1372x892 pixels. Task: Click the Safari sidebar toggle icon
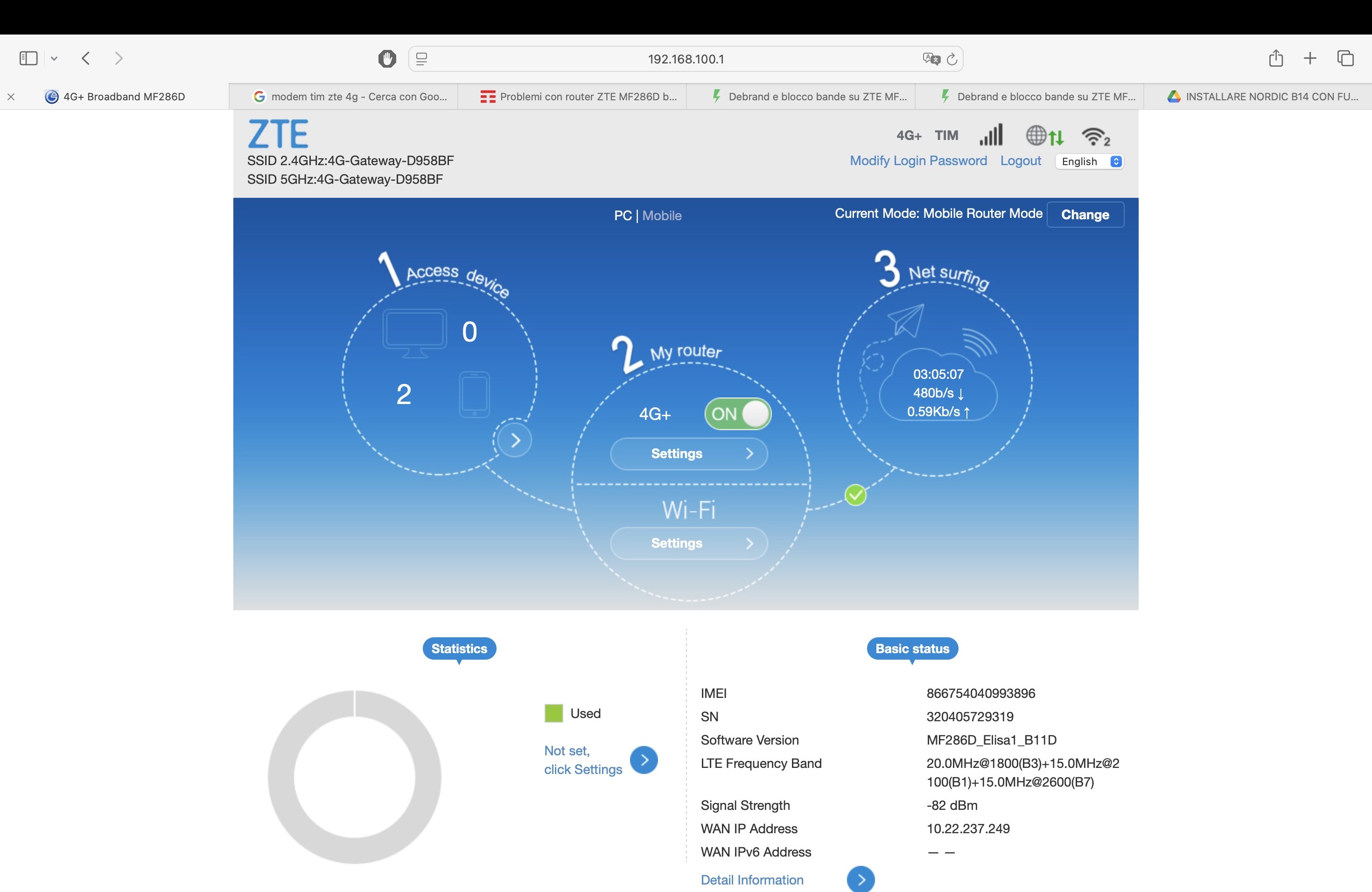(x=28, y=58)
